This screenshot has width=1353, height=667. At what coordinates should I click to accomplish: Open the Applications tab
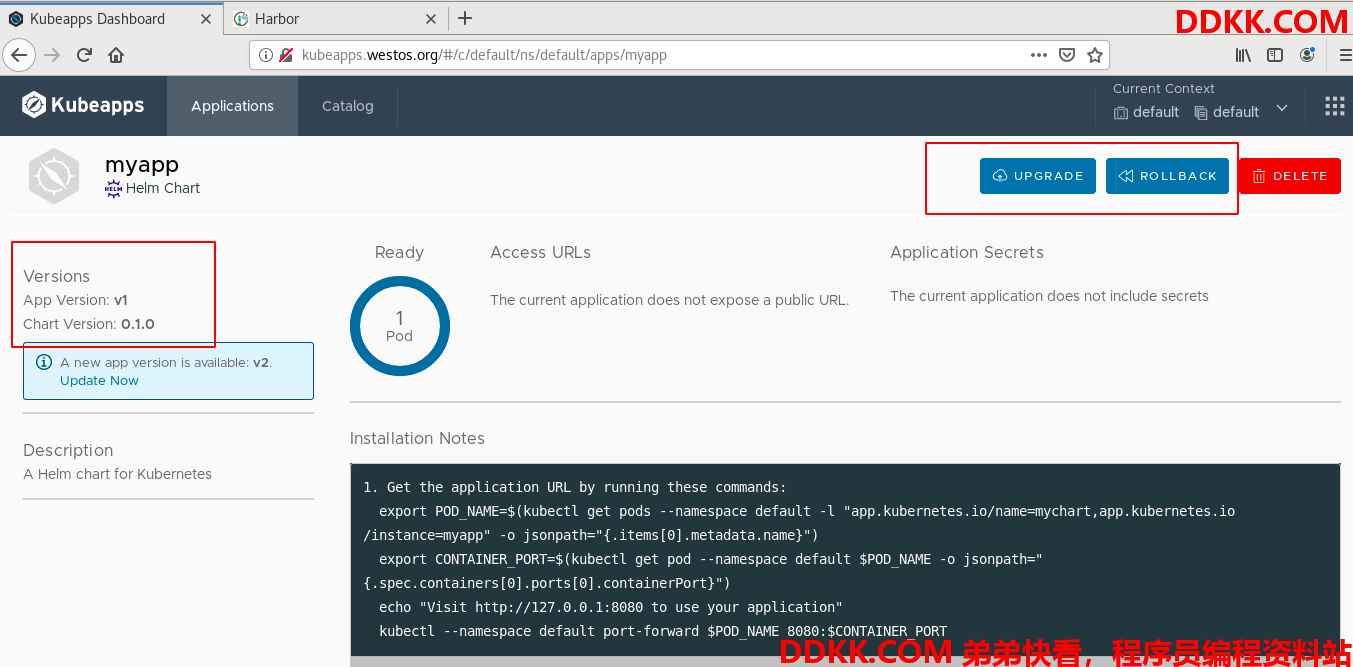click(232, 106)
